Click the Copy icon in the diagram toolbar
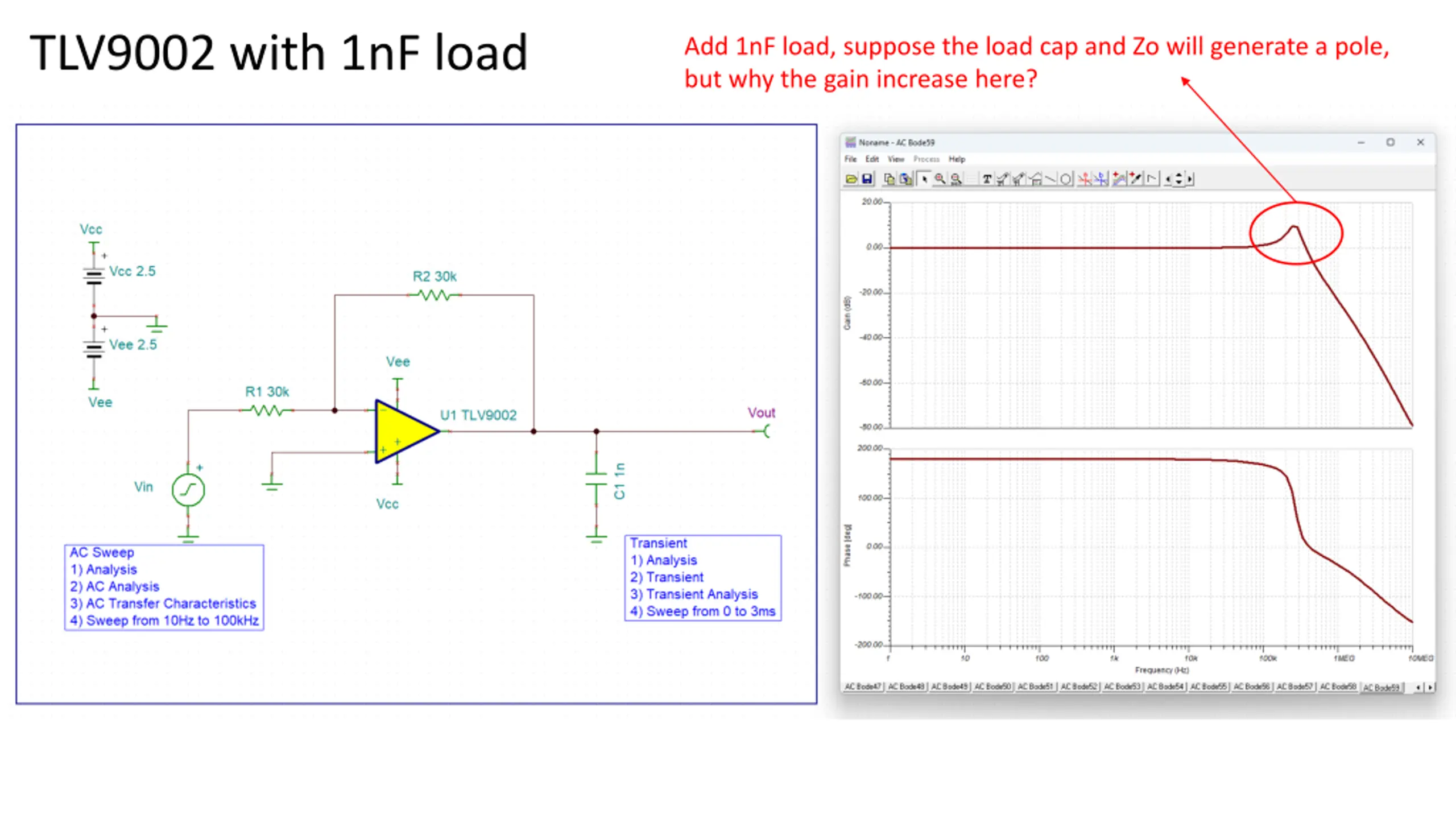 point(889,179)
